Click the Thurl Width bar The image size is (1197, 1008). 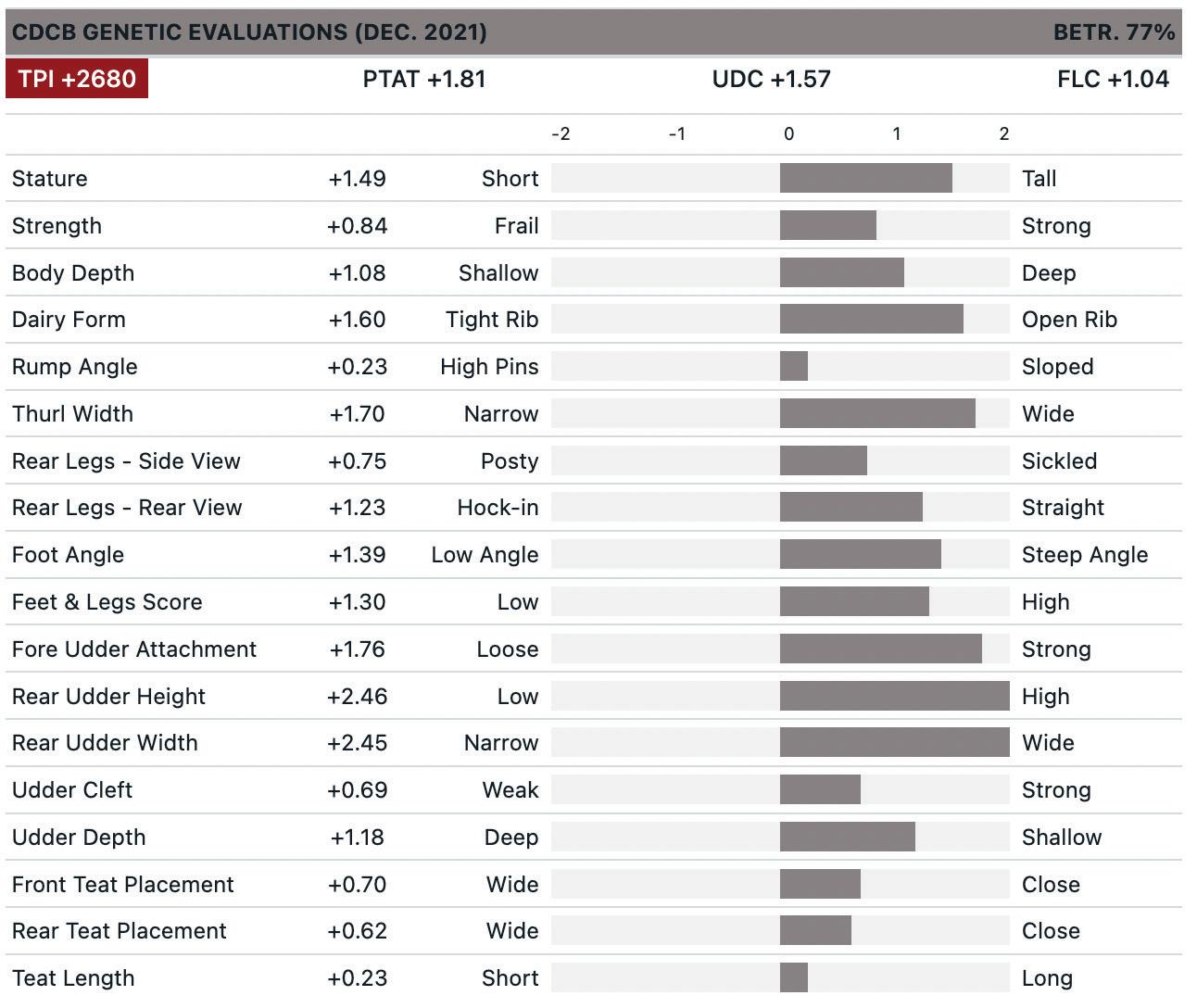(x=876, y=414)
